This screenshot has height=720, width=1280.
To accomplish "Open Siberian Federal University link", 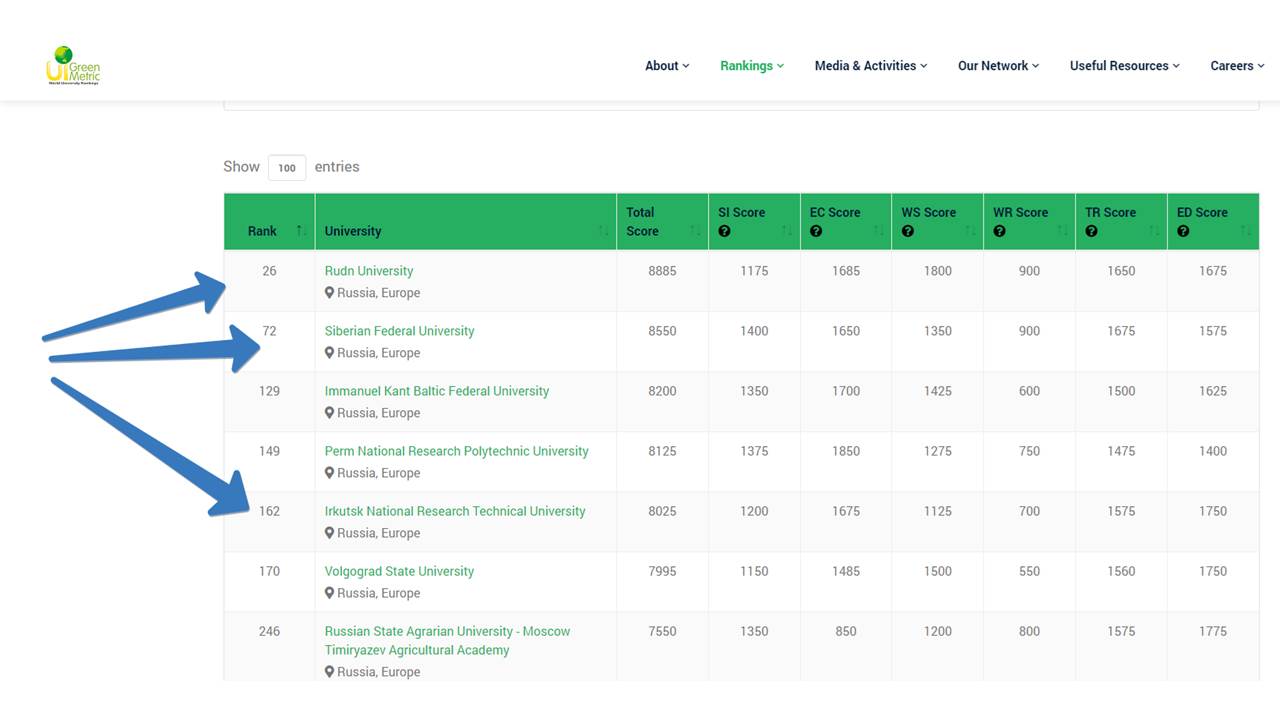I will coord(400,331).
